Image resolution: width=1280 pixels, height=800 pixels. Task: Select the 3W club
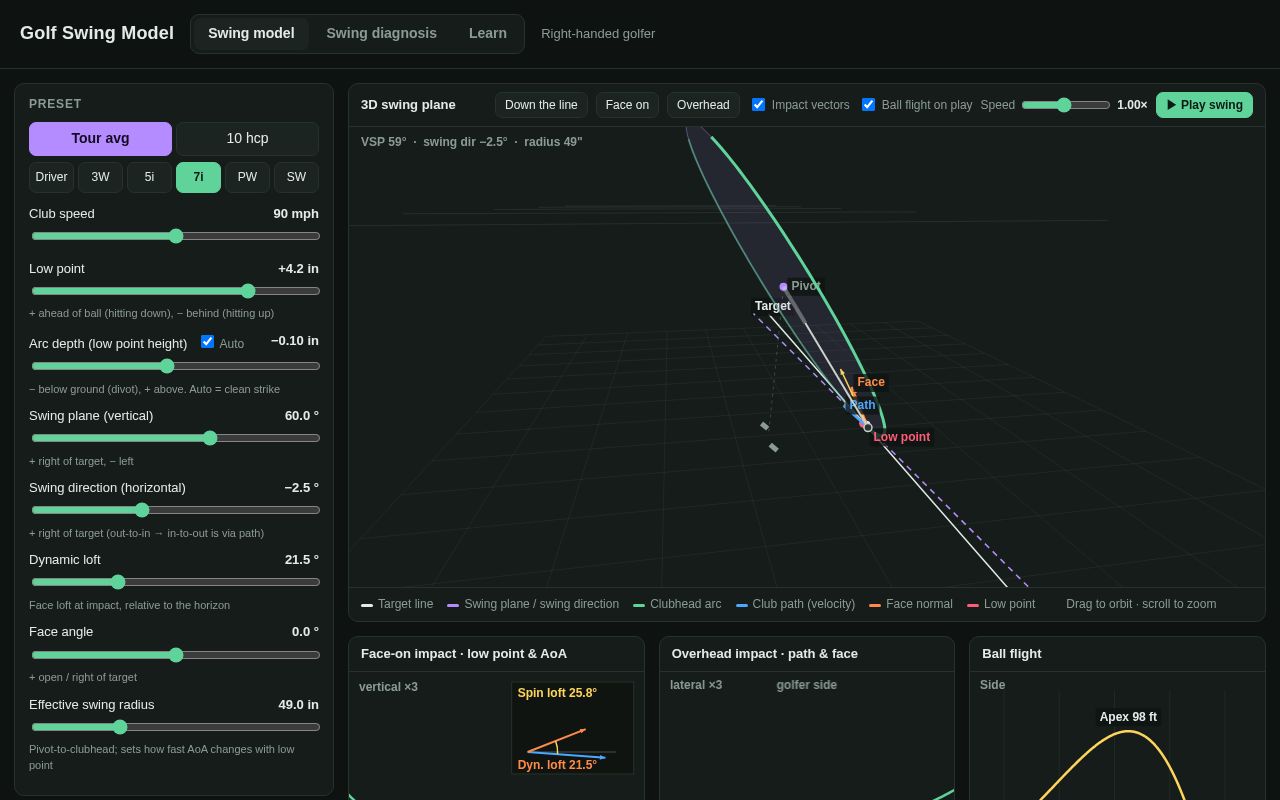pos(100,177)
